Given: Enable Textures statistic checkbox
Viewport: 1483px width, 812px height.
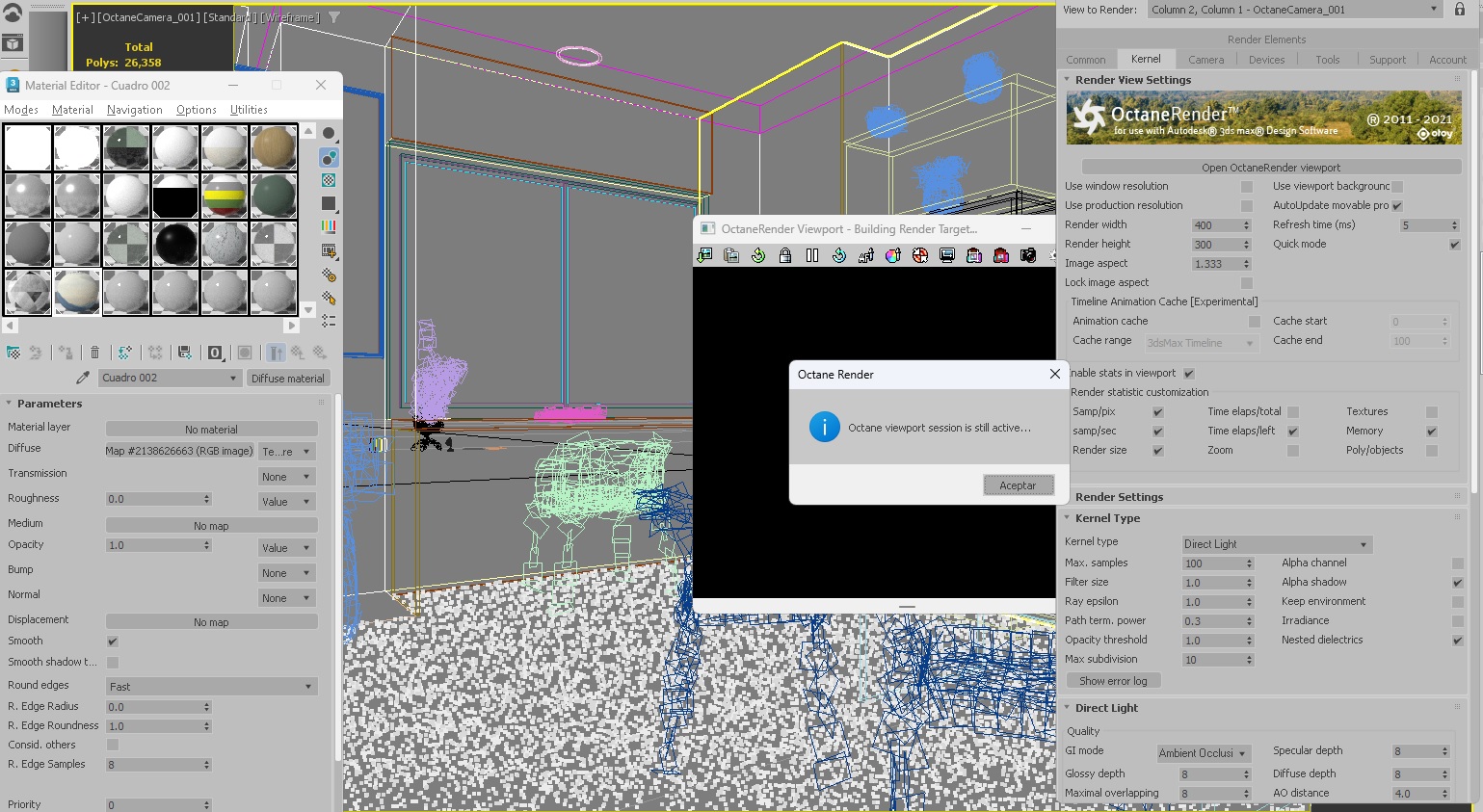Looking at the screenshot, I should [1432, 412].
